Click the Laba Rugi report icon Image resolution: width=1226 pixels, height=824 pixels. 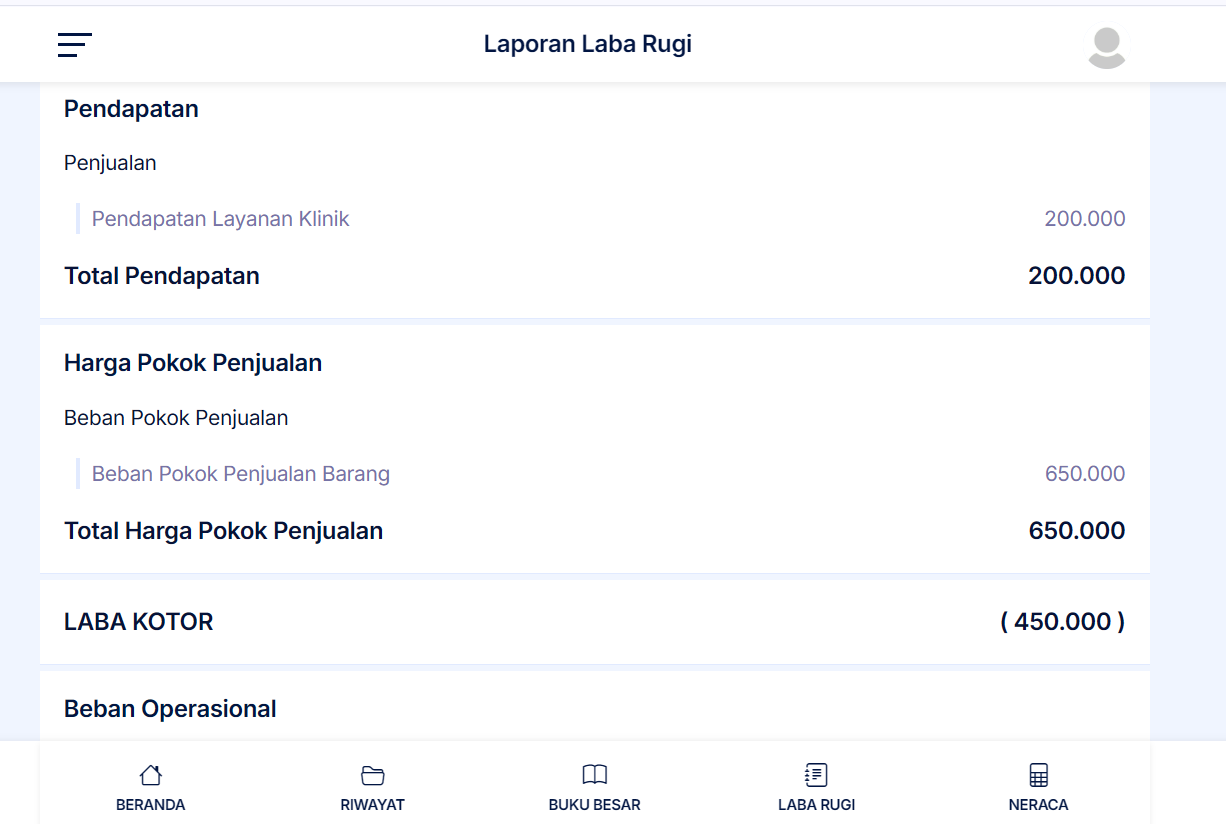[x=816, y=775]
